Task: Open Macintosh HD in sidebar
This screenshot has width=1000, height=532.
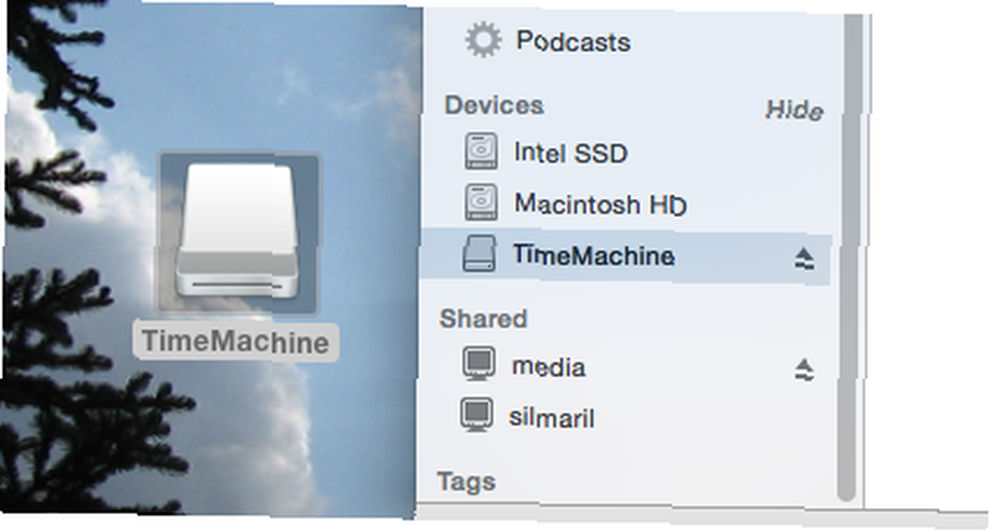Action: (600, 205)
